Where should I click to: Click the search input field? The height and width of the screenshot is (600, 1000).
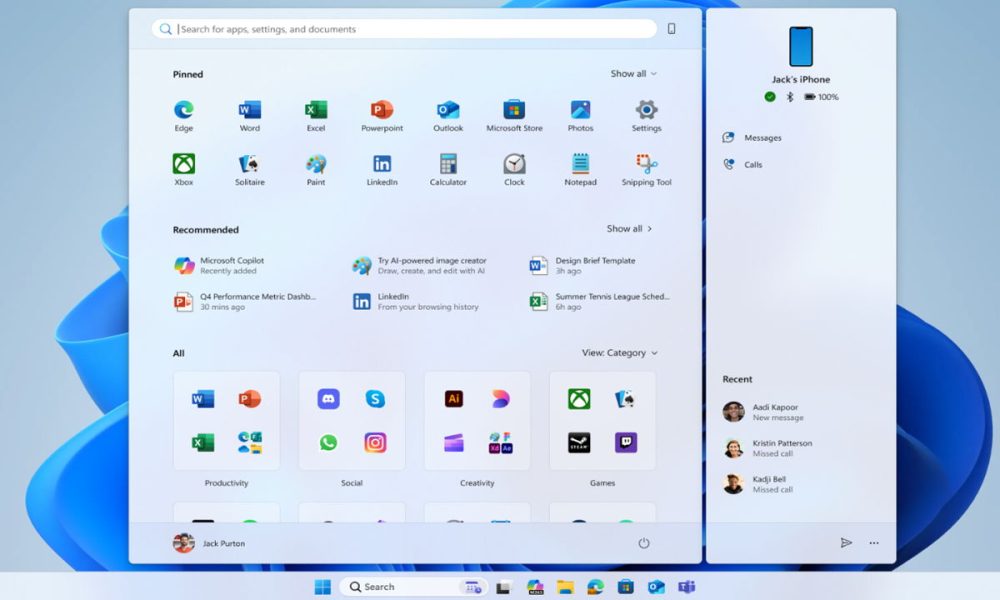pos(400,29)
